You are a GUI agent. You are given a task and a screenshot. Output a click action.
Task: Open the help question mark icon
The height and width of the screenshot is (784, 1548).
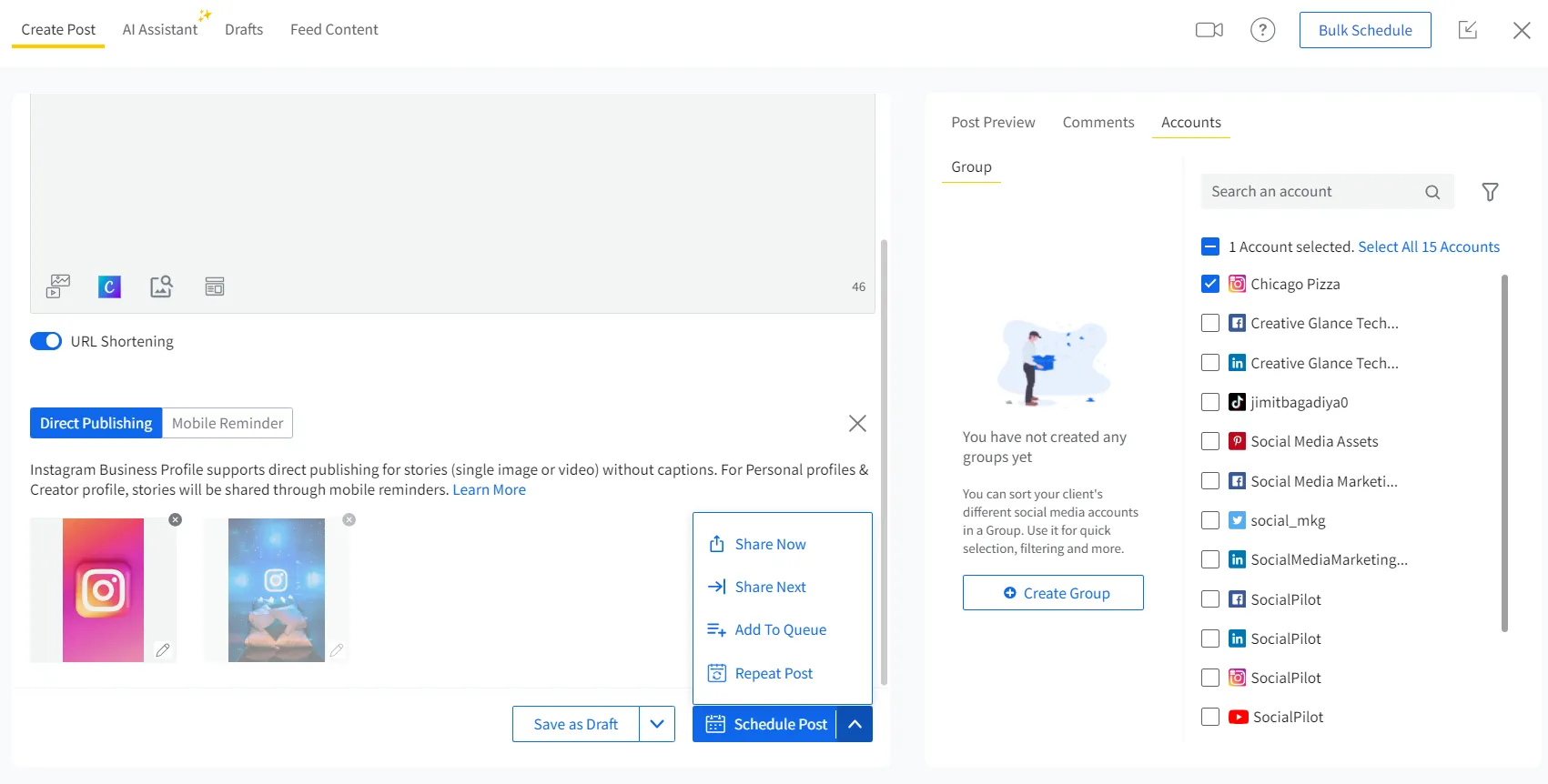click(1262, 30)
